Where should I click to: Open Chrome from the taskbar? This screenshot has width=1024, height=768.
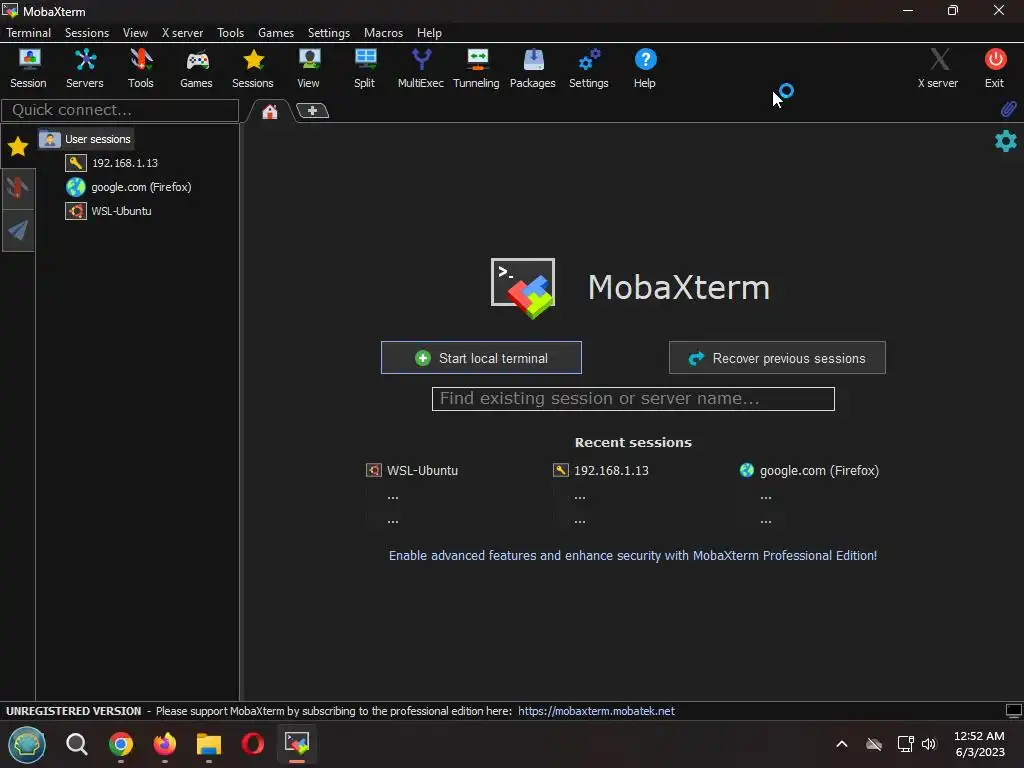121,744
